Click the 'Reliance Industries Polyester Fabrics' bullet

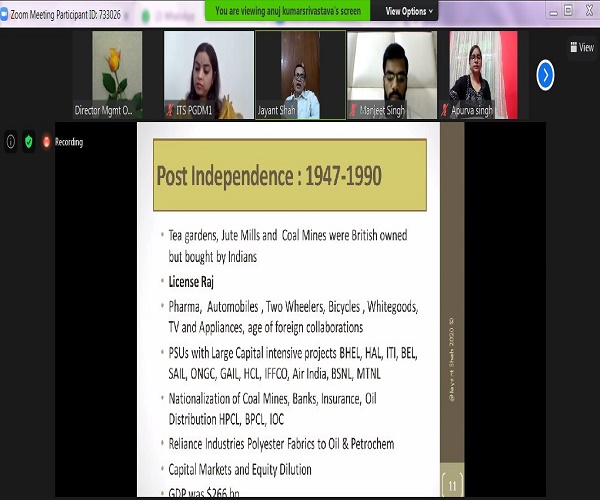pos(281,444)
